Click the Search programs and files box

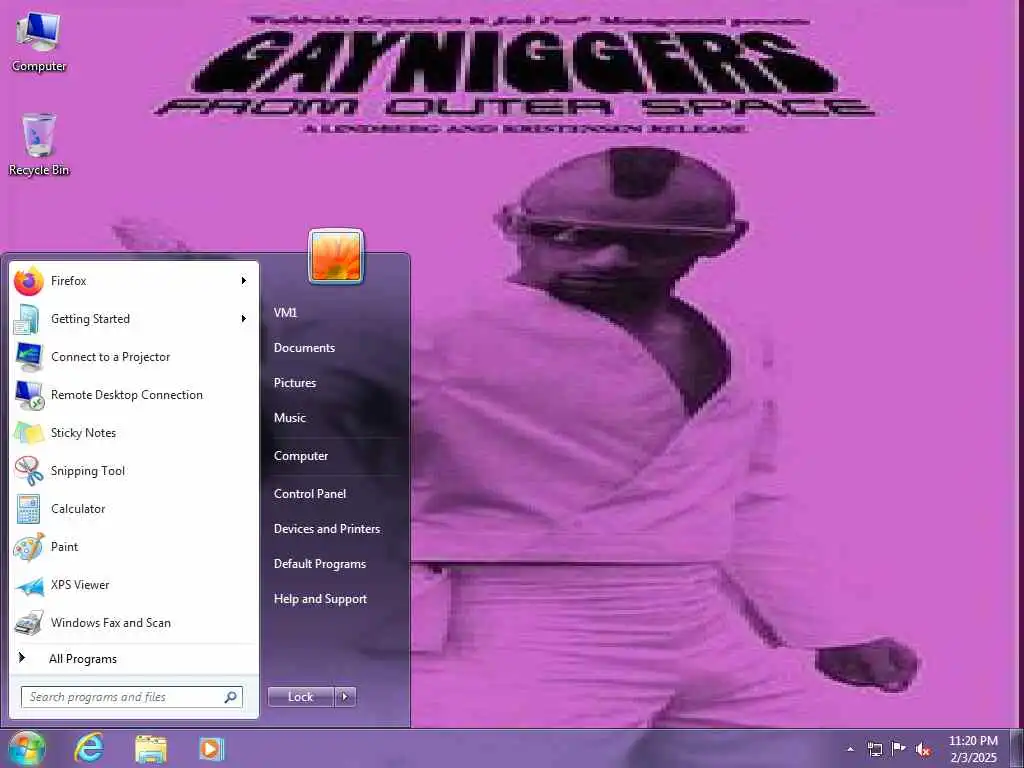pyautogui.click(x=132, y=697)
